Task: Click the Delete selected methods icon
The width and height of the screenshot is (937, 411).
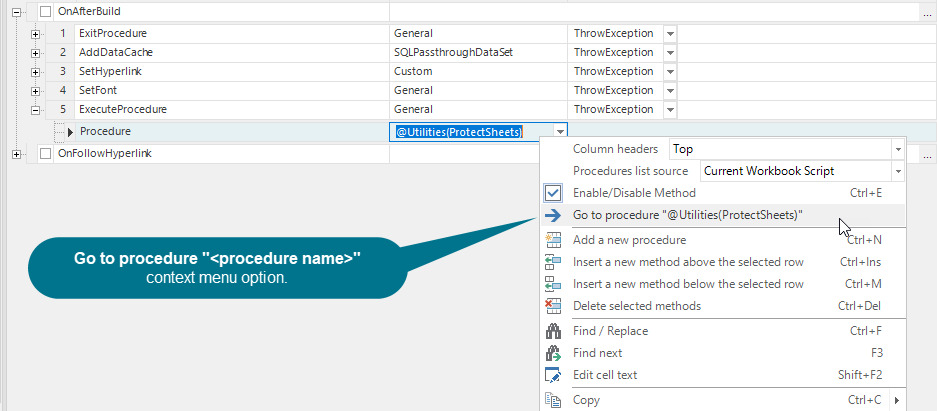Action: pyautogui.click(x=553, y=306)
